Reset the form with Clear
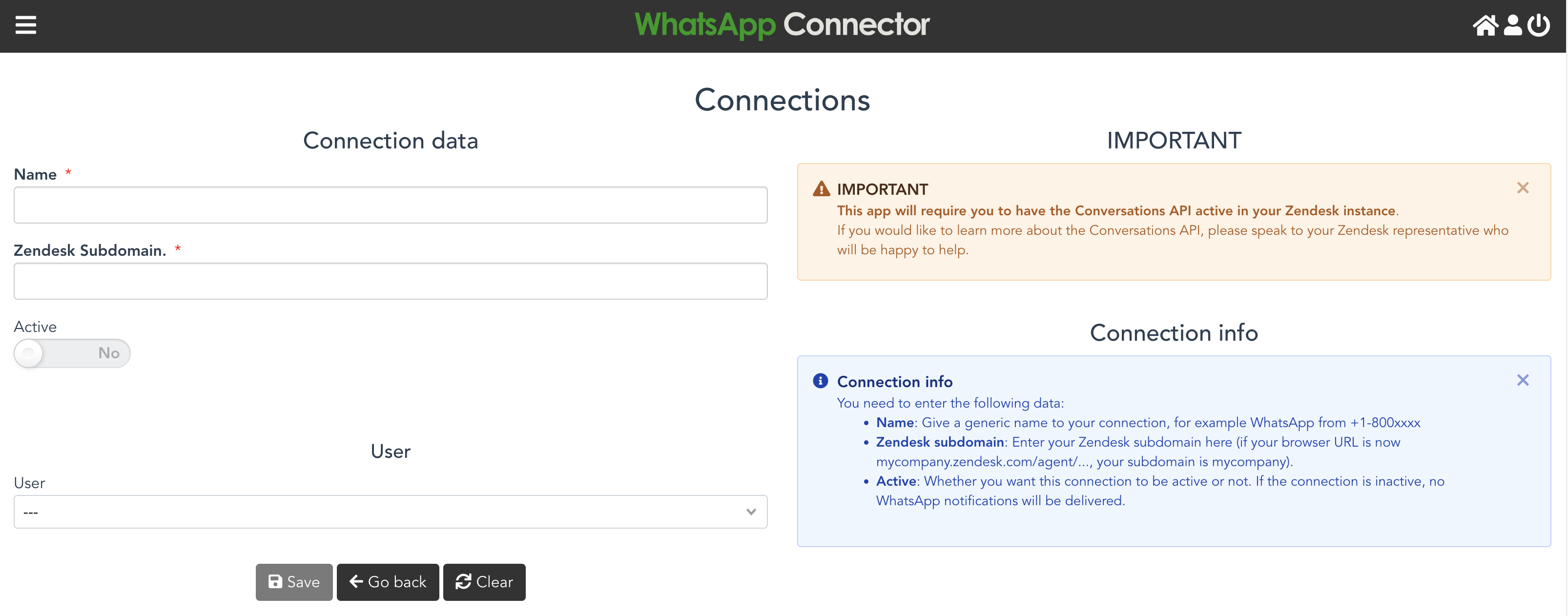This screenshot has height=616, width=1568. point(484,582)
